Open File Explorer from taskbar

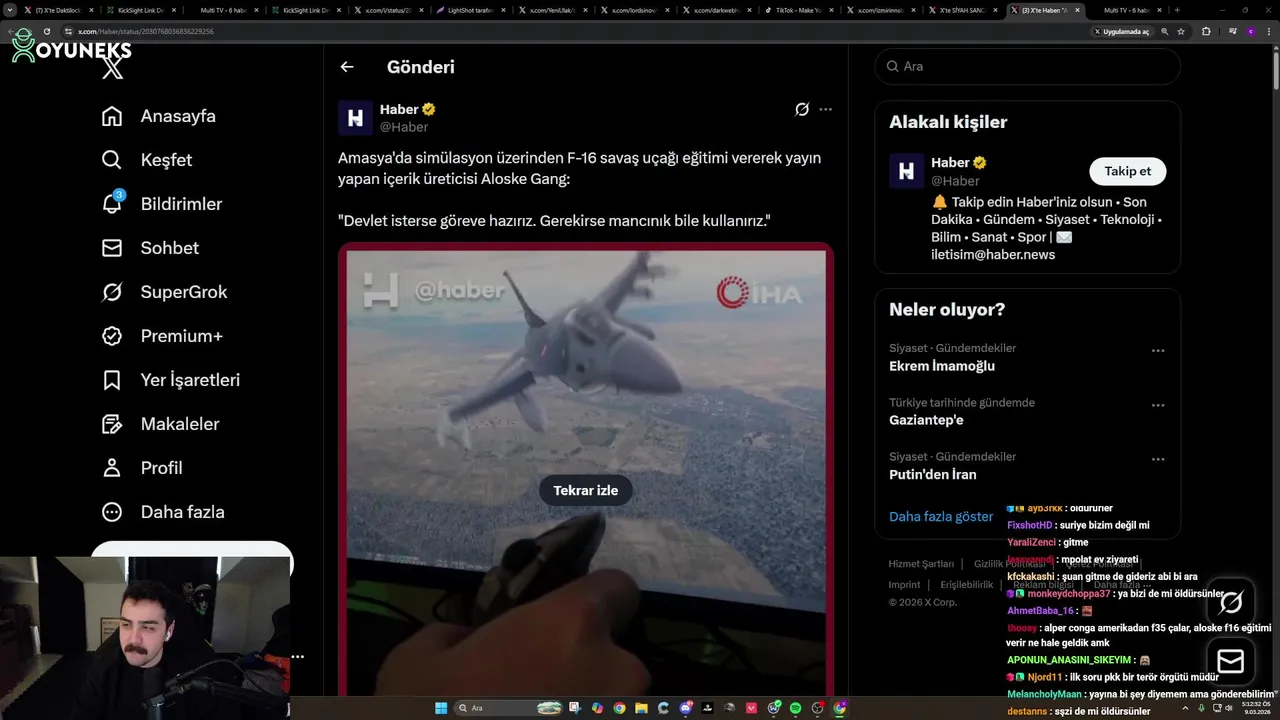(x=641, y=708)
